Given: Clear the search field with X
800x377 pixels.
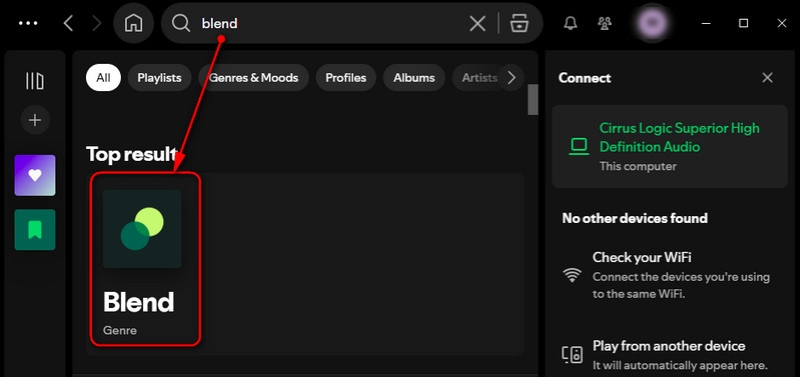Looking at the screenshot, I should (x=478, y=23).
